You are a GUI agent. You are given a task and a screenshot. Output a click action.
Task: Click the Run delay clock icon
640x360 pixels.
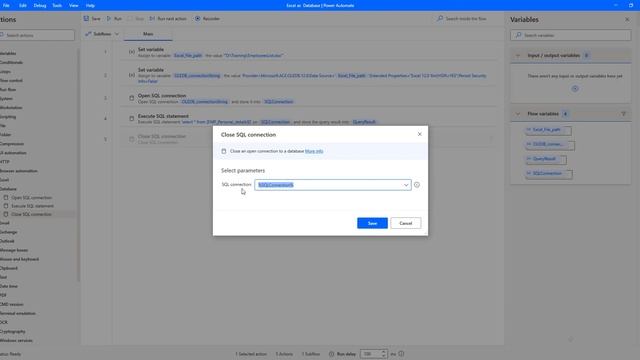pyautogui.click(x=331, y=354)
